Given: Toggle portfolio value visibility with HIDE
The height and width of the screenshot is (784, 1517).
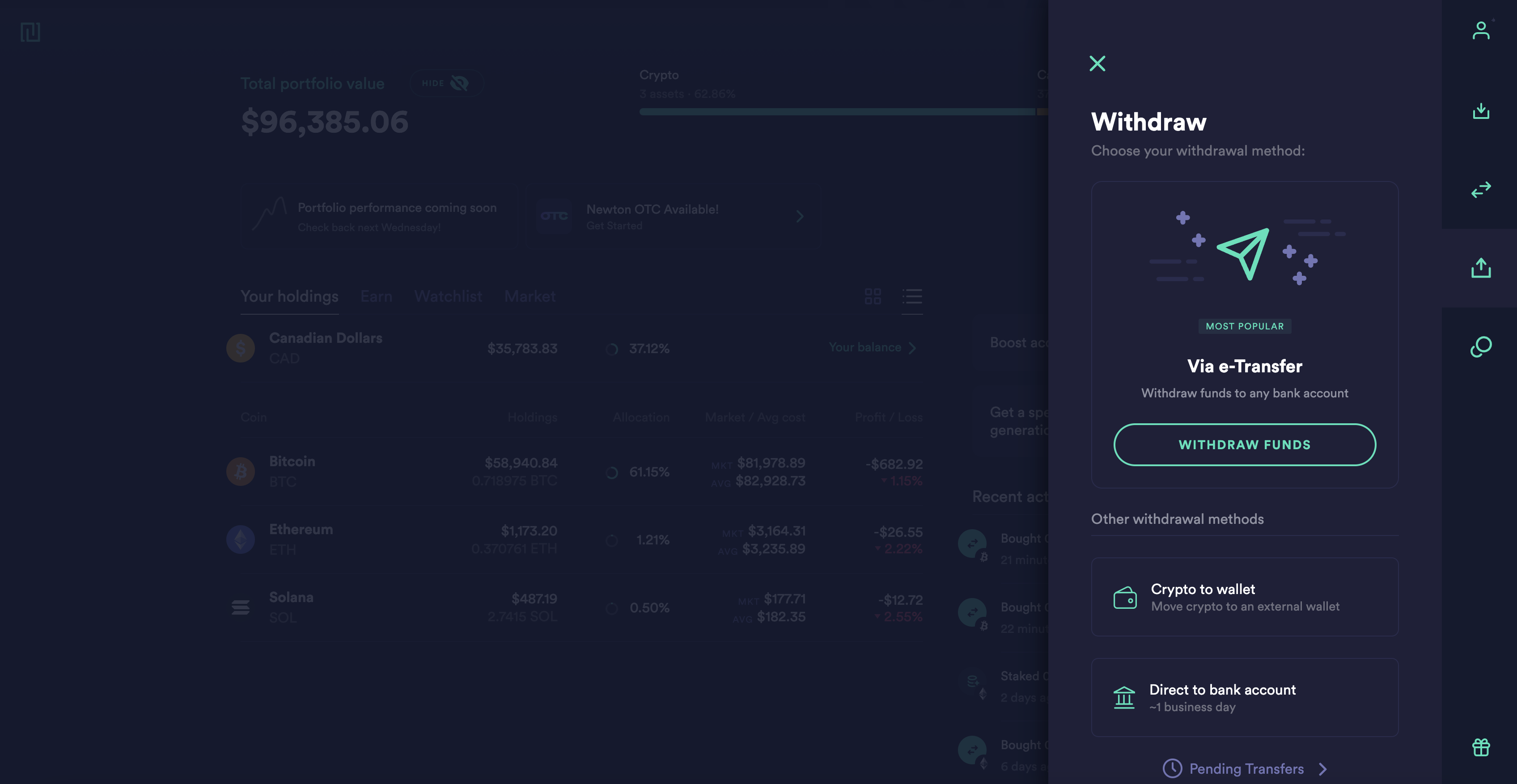Looking at the screenshot, I should [x=446, y=83].
